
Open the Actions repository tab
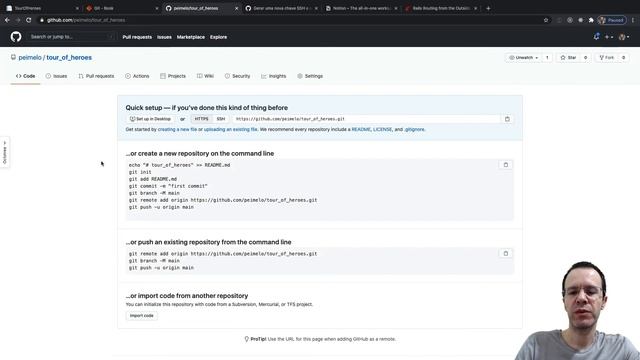point(137,76)
